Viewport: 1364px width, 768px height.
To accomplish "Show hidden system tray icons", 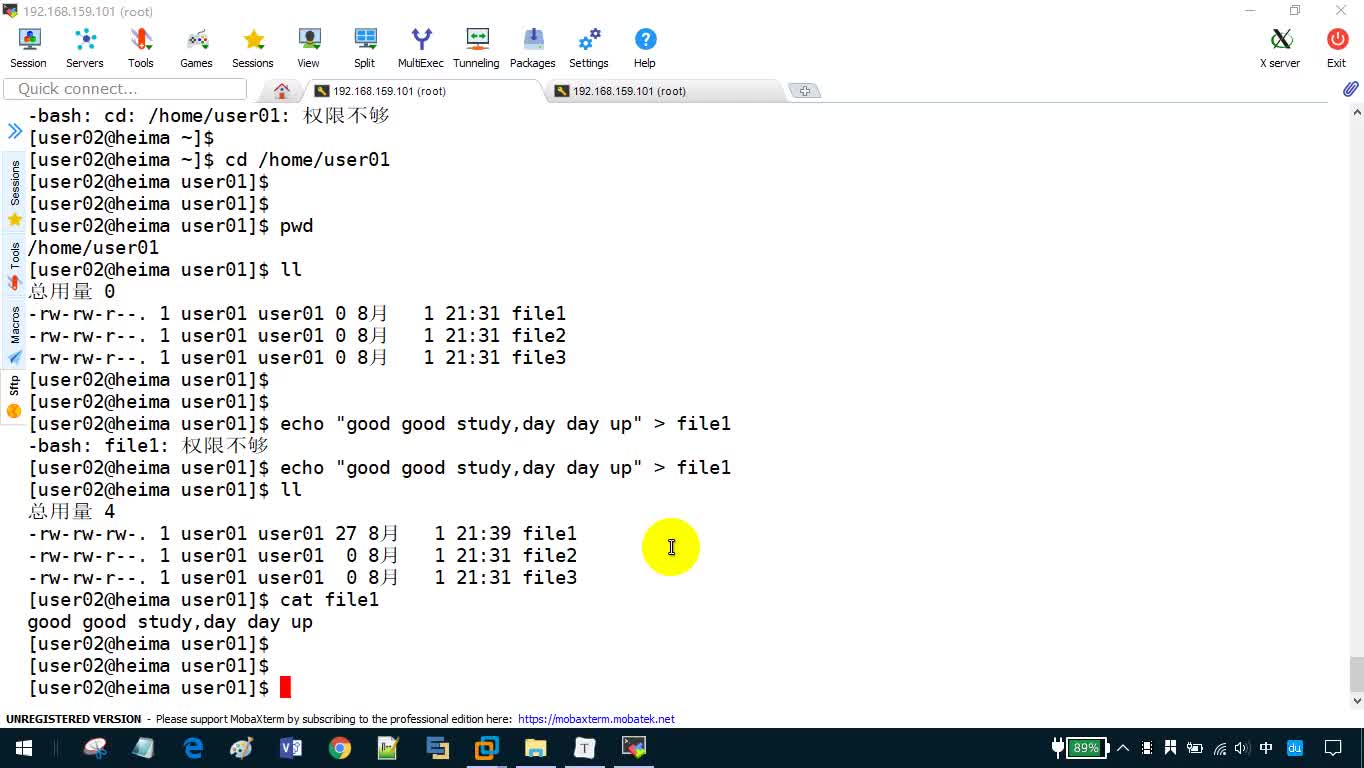I will pos(1122,748).
